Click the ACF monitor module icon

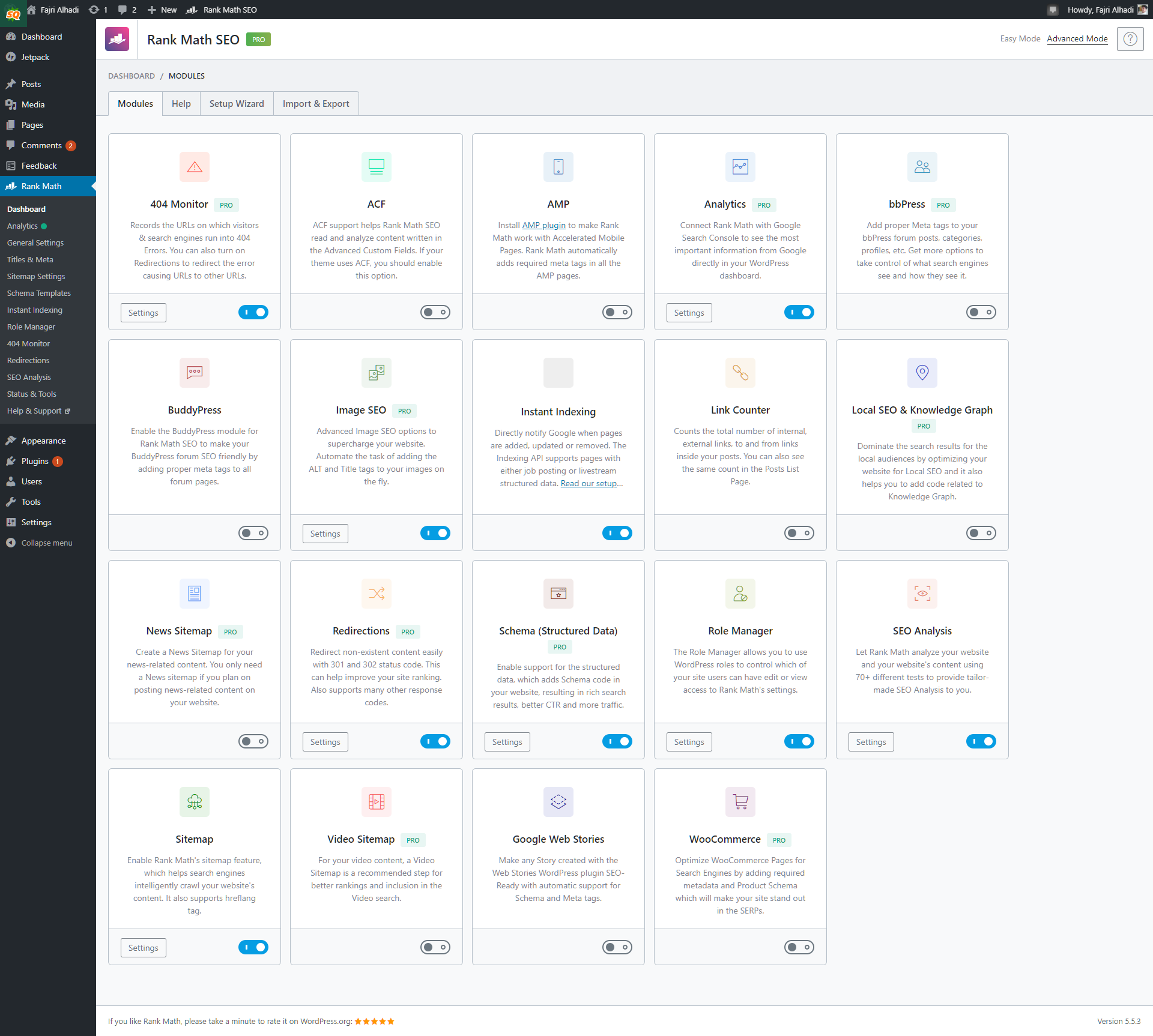coord(377,167)
